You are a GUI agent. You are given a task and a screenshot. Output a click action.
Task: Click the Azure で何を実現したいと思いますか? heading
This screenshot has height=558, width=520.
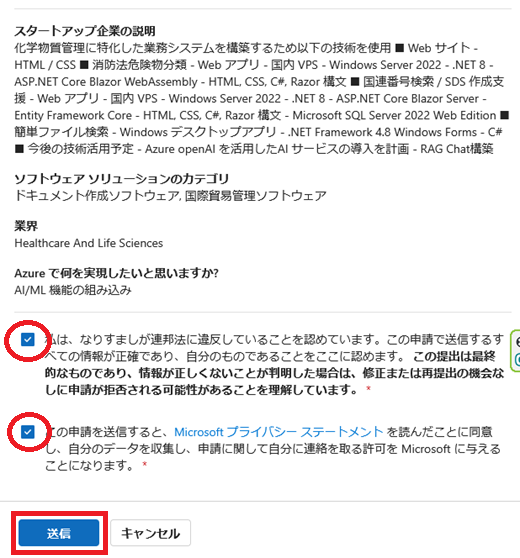pos(116,273)
